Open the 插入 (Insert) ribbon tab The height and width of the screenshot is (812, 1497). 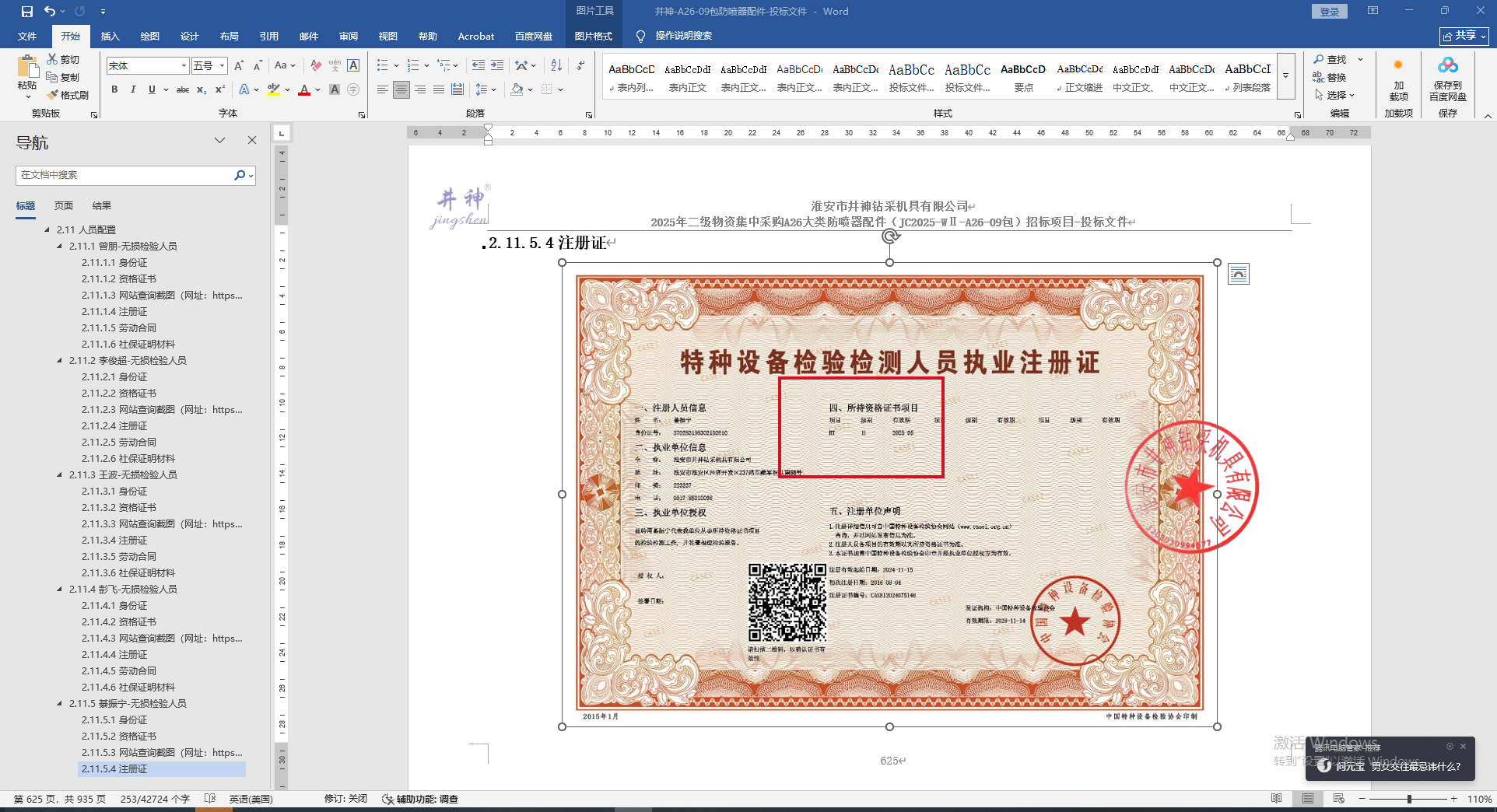tap(110, 36)
